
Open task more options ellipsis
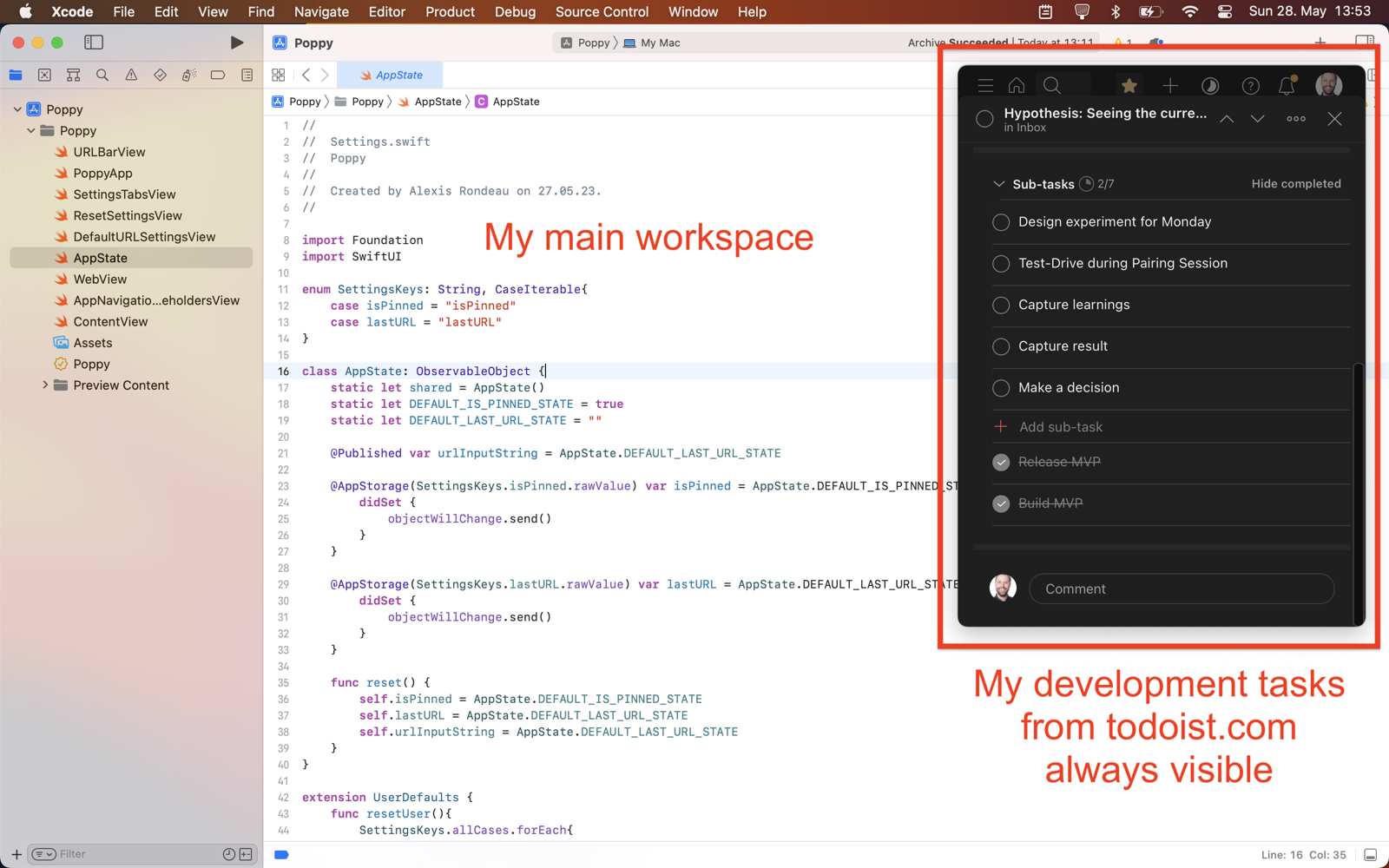[x=1296, y=119]
